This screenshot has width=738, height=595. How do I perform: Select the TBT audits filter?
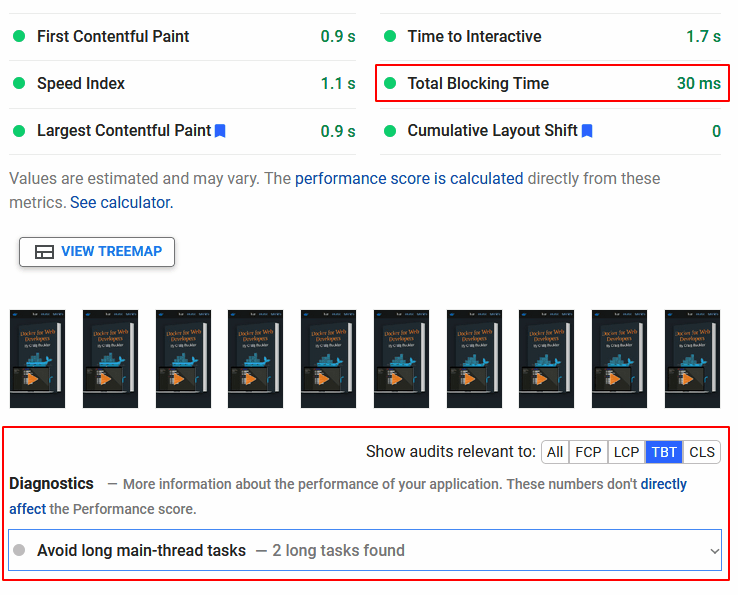pyautogui.click(x=664, y=452)
